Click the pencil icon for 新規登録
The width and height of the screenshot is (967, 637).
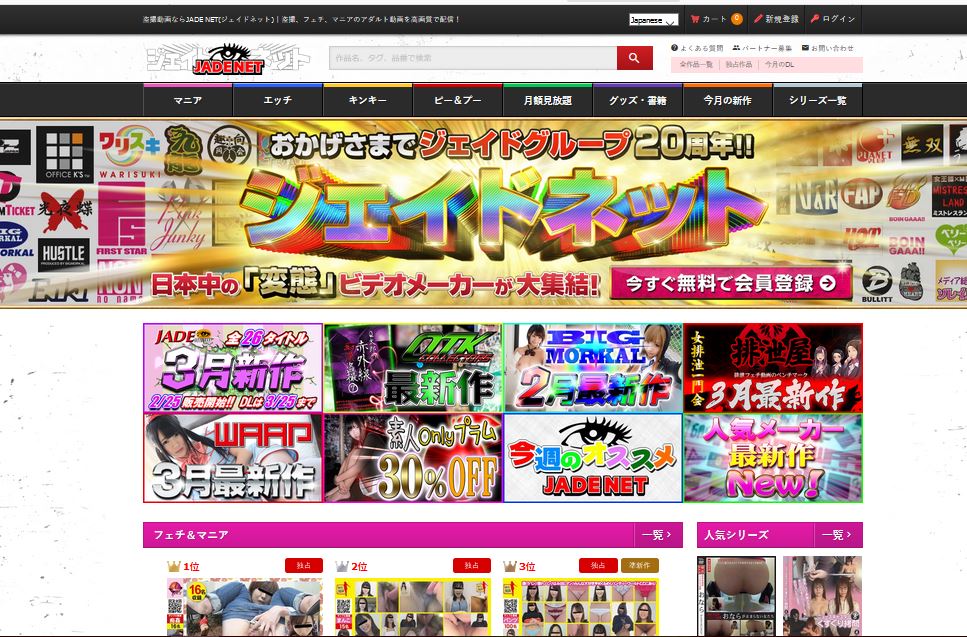(758, 19)
